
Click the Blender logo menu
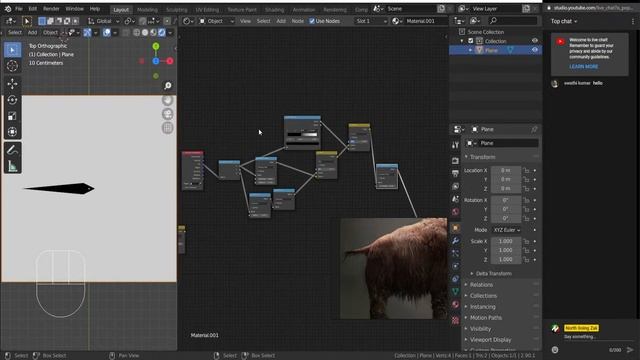(8, 9)
